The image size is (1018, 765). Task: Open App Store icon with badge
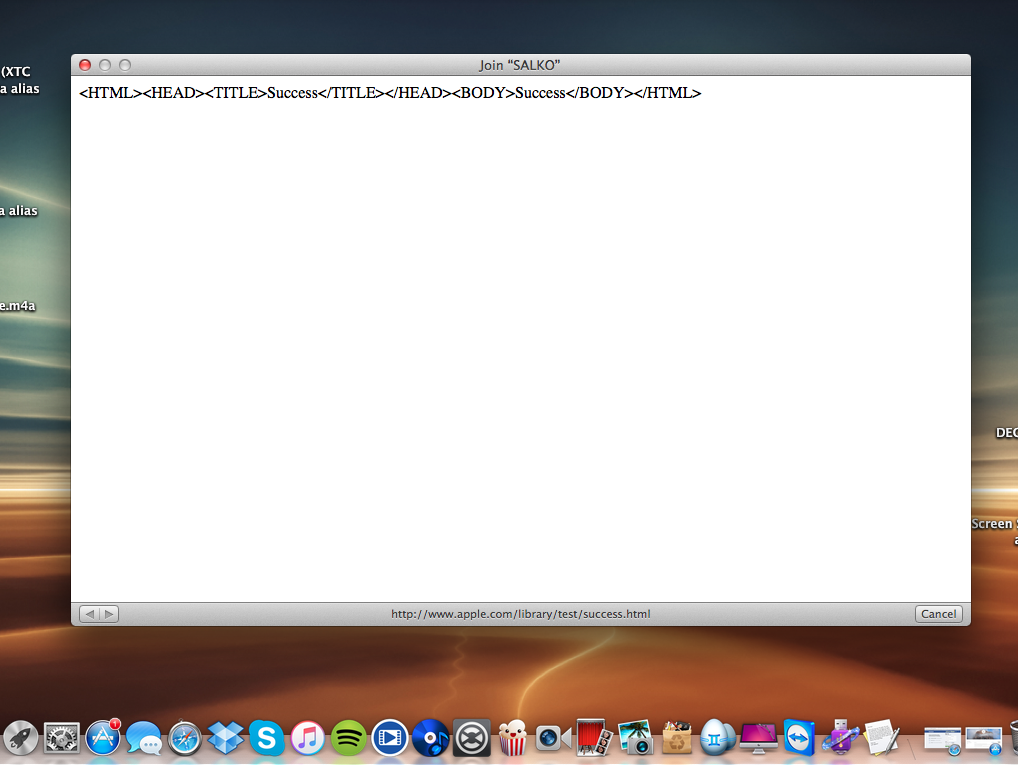(x=103, y=738)
